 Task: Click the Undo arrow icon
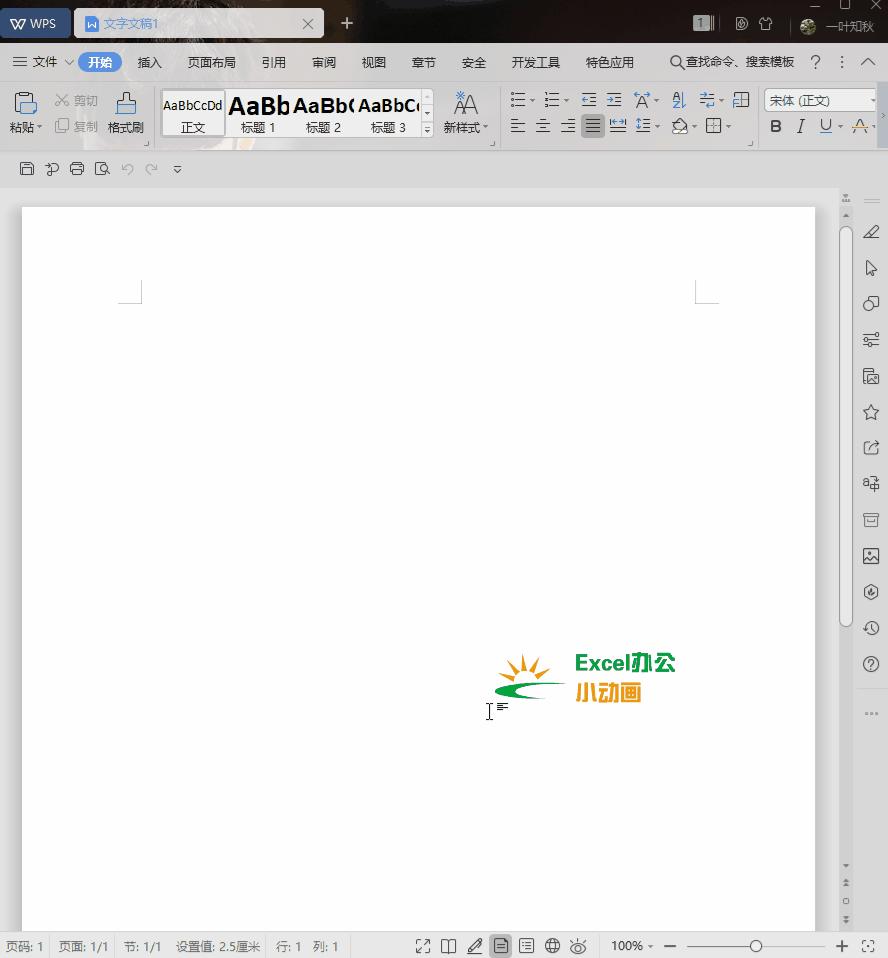[127, 169]
